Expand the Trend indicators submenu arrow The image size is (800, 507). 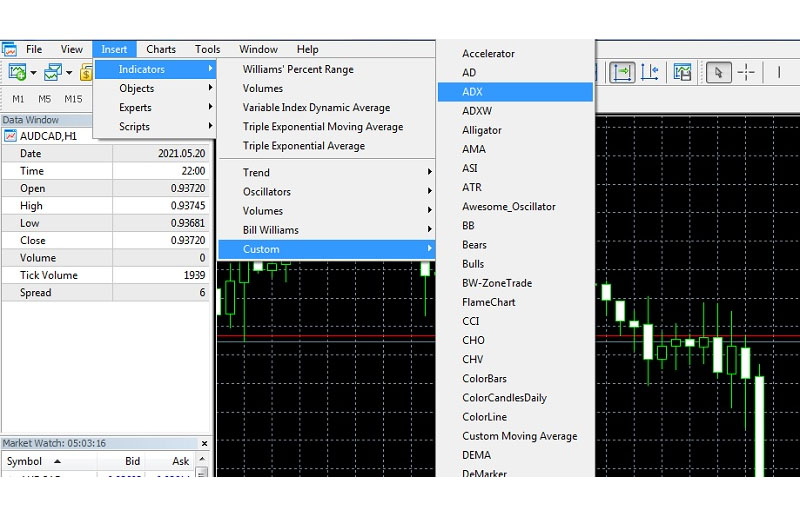pyautogui.click(x=430, y=172)
